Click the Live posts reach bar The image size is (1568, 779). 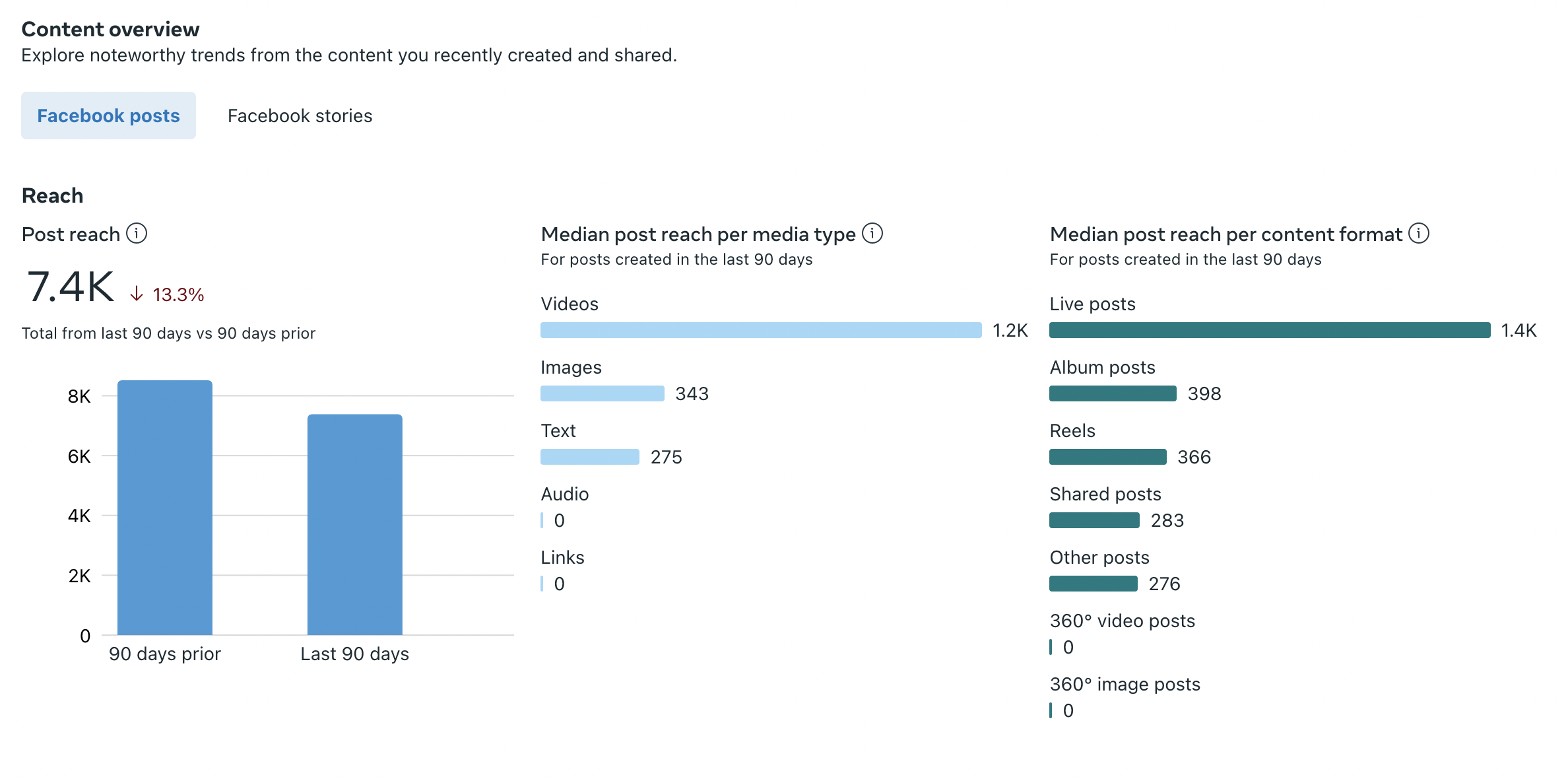pos(1270,330)
